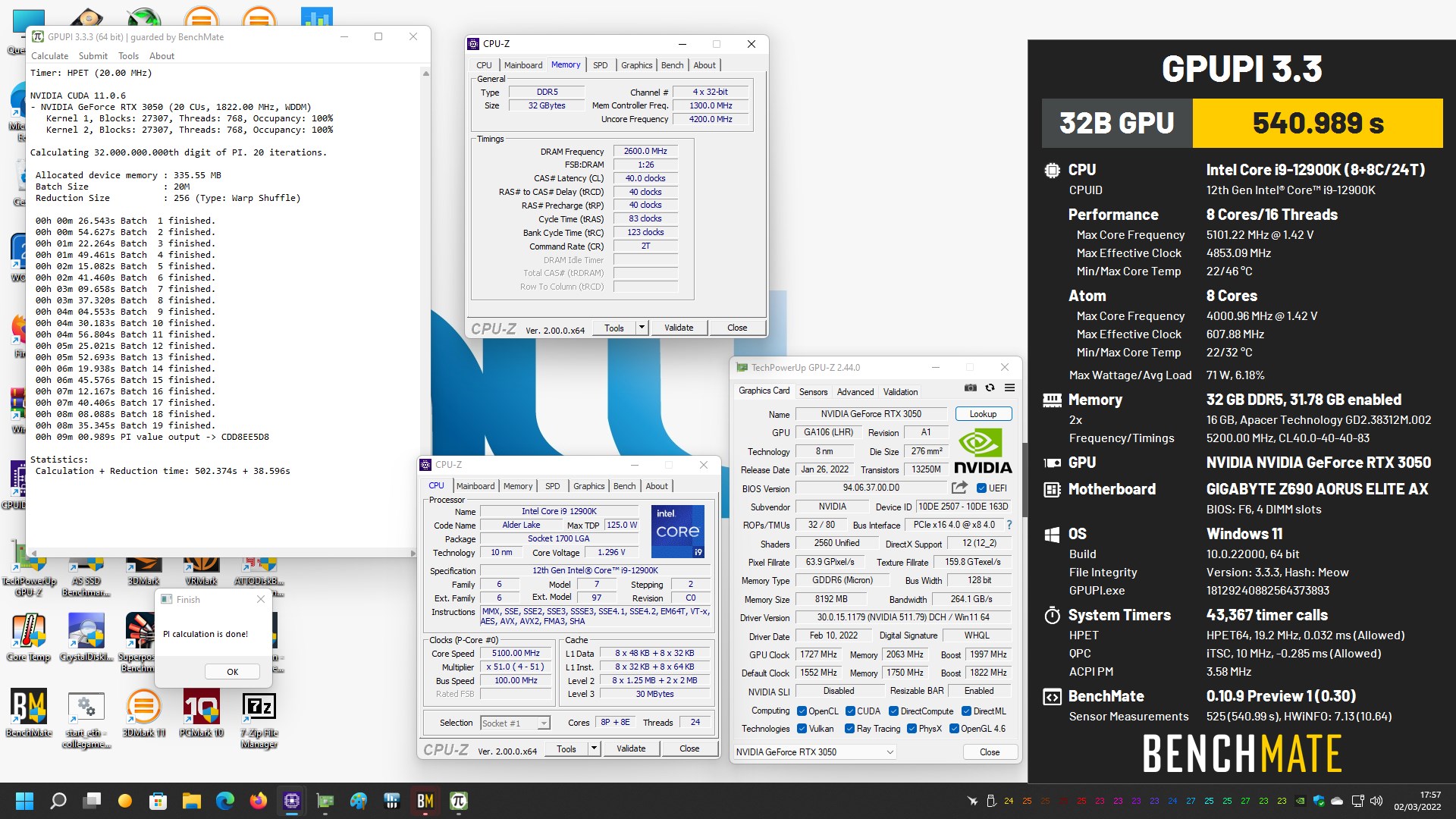This screenshot has height=819, width=1456.
Task: Expand Tools arrow in CPU-Z CPU window
Action: point(594,748)
